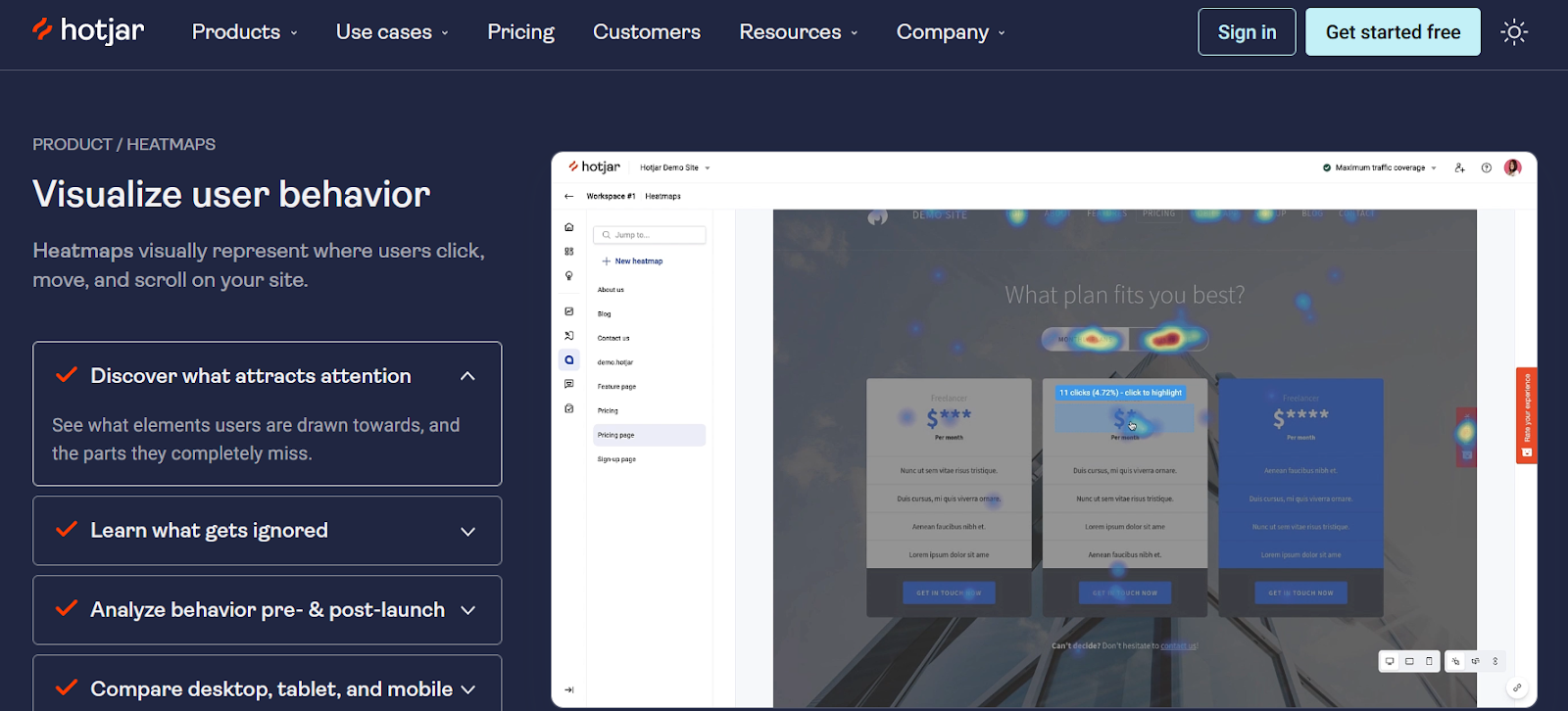The width and height of the screenshot is (1568, 711).
Task: Open Customers in the top navigation
Action: [x=647, y=32]
